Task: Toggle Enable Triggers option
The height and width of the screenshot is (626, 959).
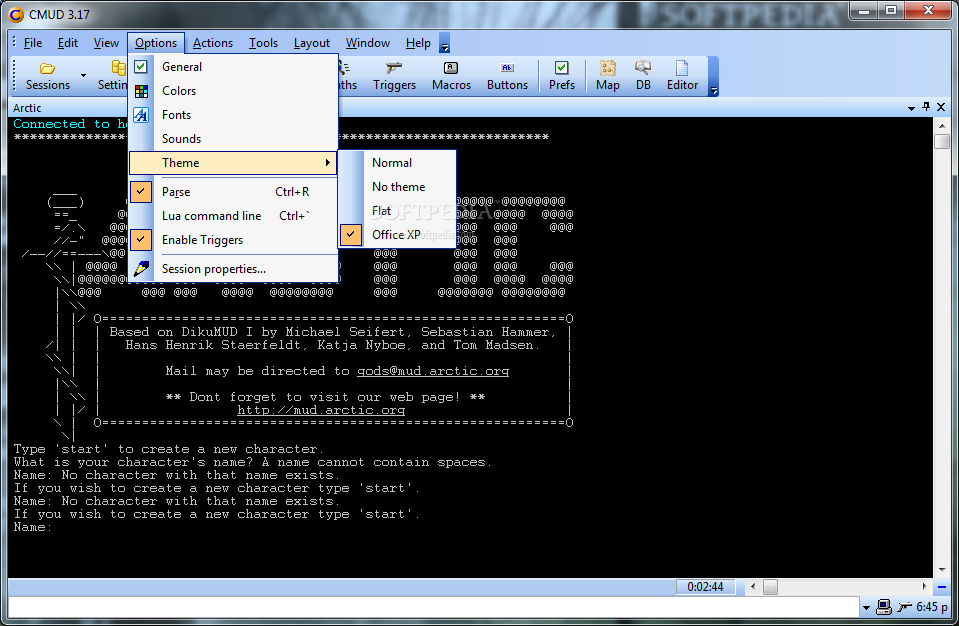Action: click(x=233, y=240)
